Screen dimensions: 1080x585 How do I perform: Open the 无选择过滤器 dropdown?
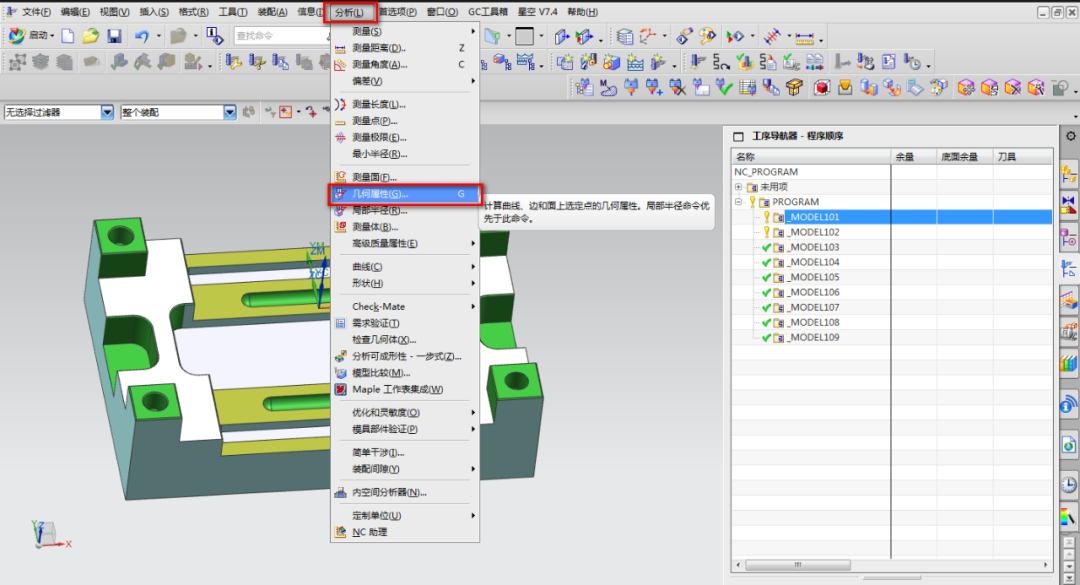pos(108,112)
